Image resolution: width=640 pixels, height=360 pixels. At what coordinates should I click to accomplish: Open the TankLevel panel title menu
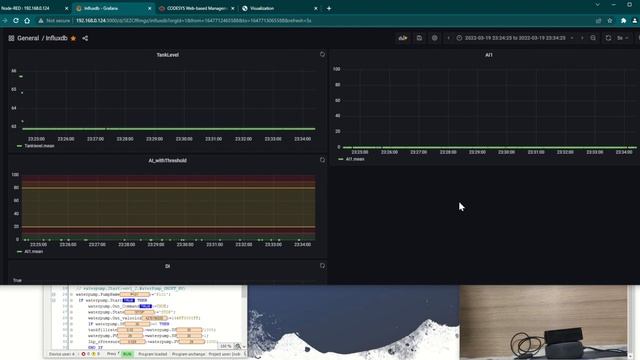[x=167, y=55]
